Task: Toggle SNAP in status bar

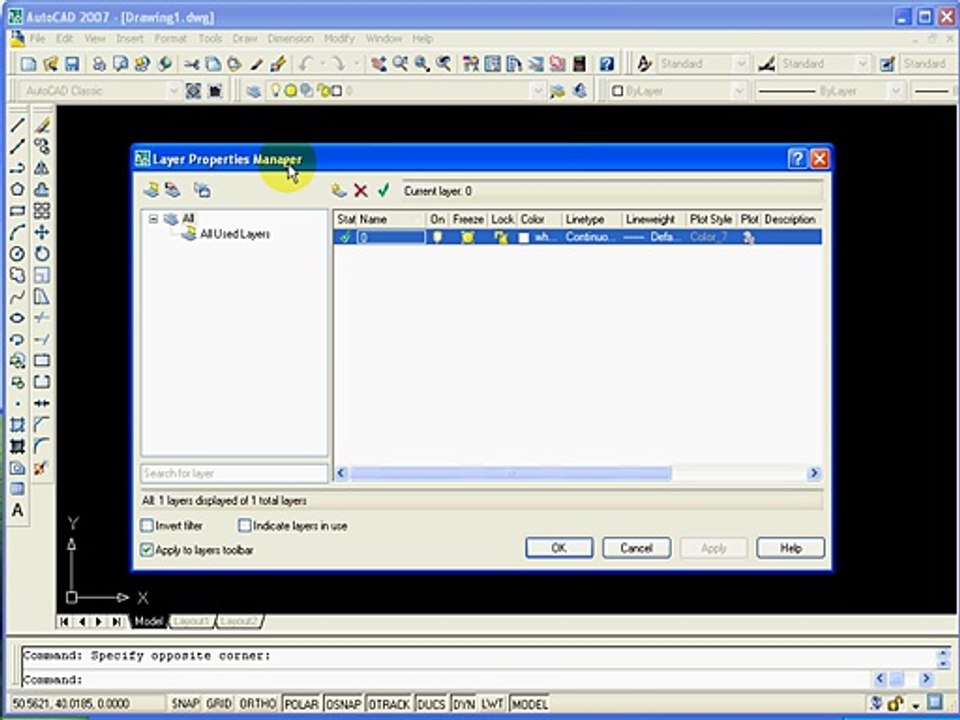Action: (185, 703)
